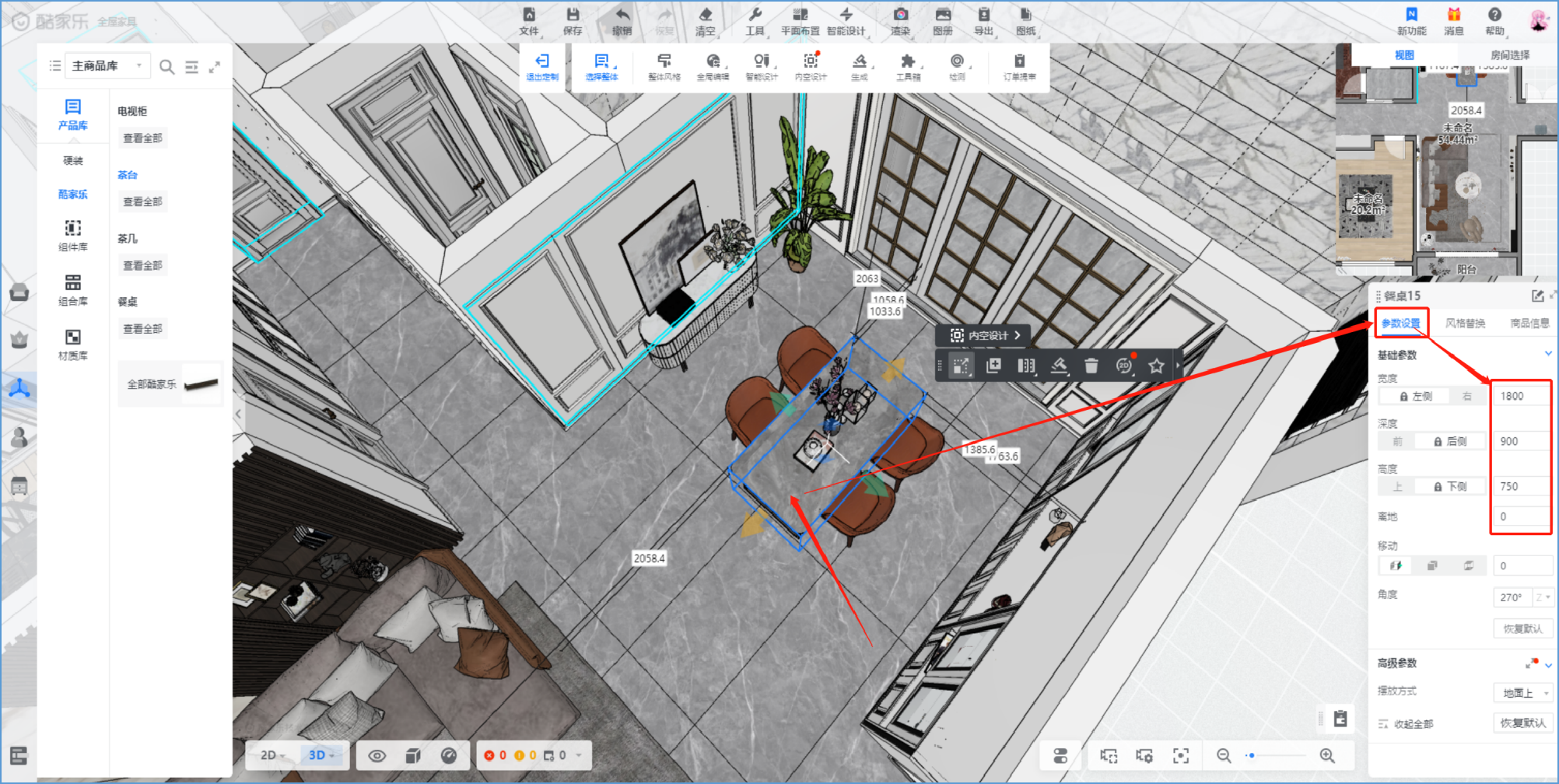Switch to 商品信息 tab
The height and width of the screenshot is (784, 1559).
(x=1529, y=323)
